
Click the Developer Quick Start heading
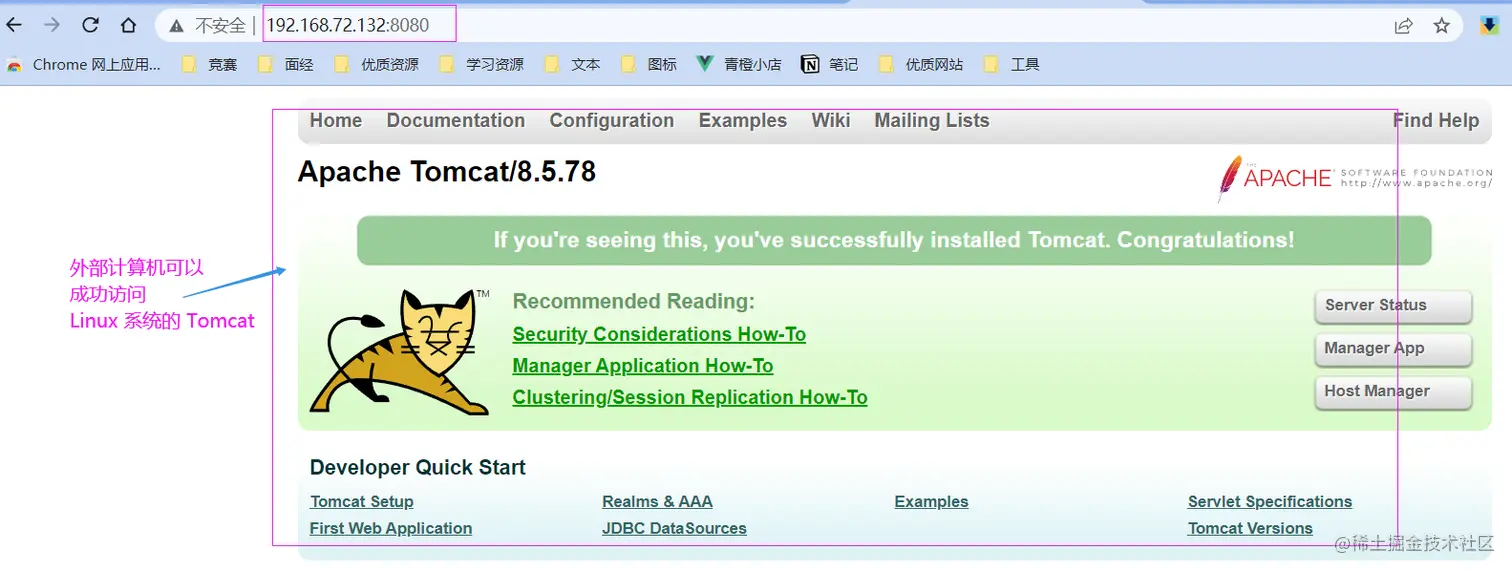click(418, 468)
